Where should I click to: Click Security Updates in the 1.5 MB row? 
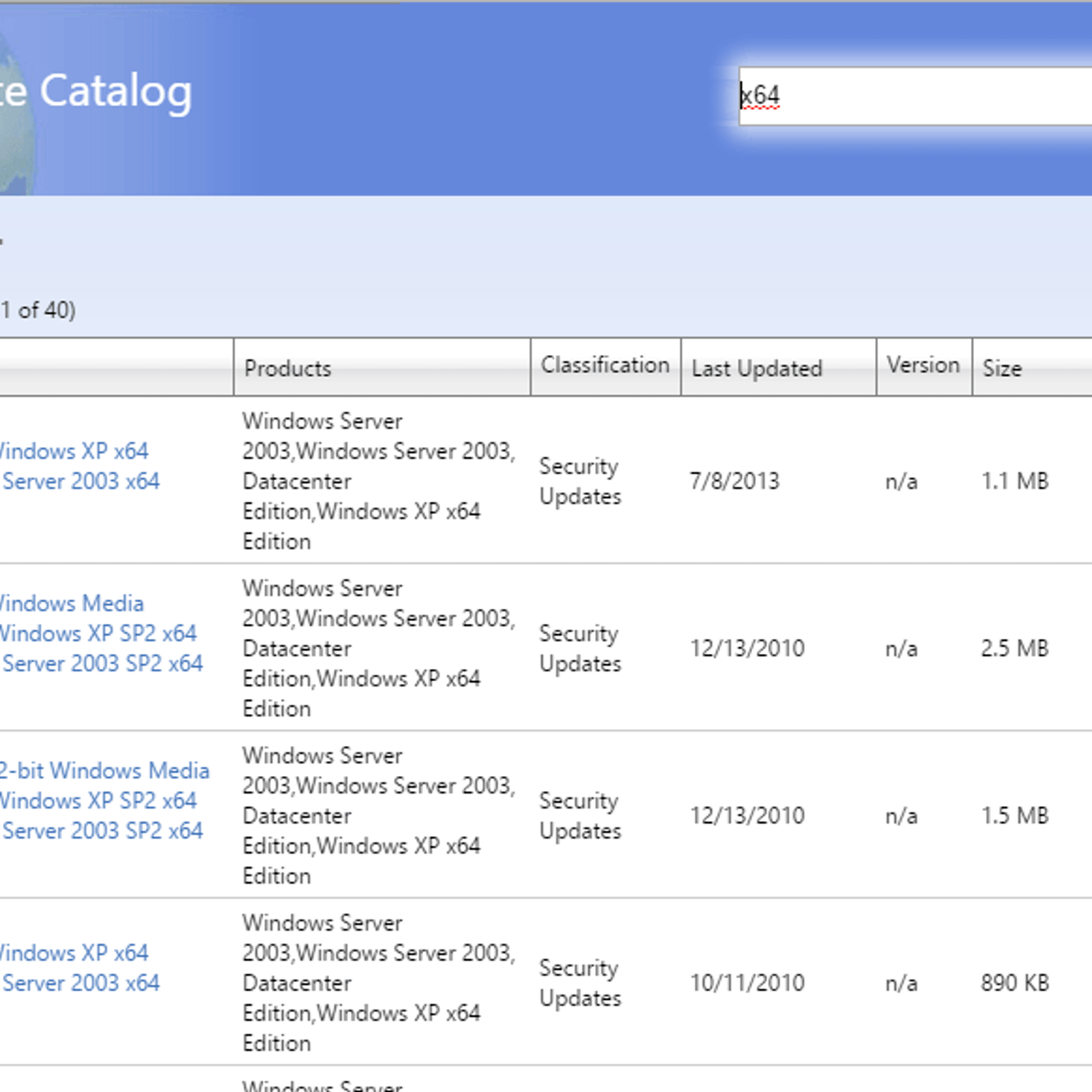[x=580, y=816]
